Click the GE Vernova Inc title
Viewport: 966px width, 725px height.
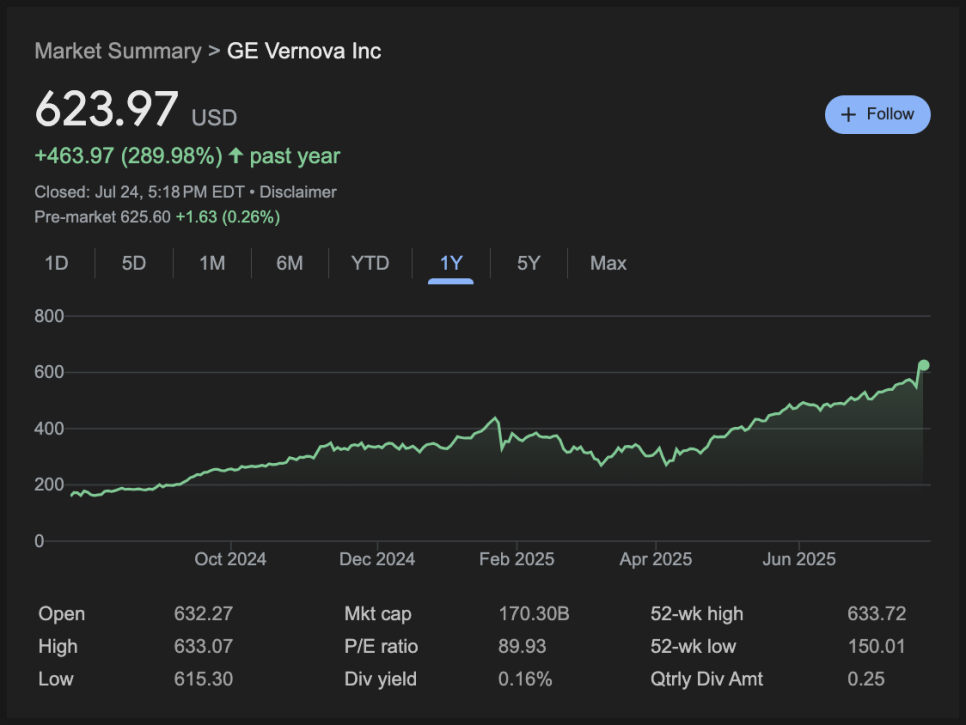tap(304, 51)
